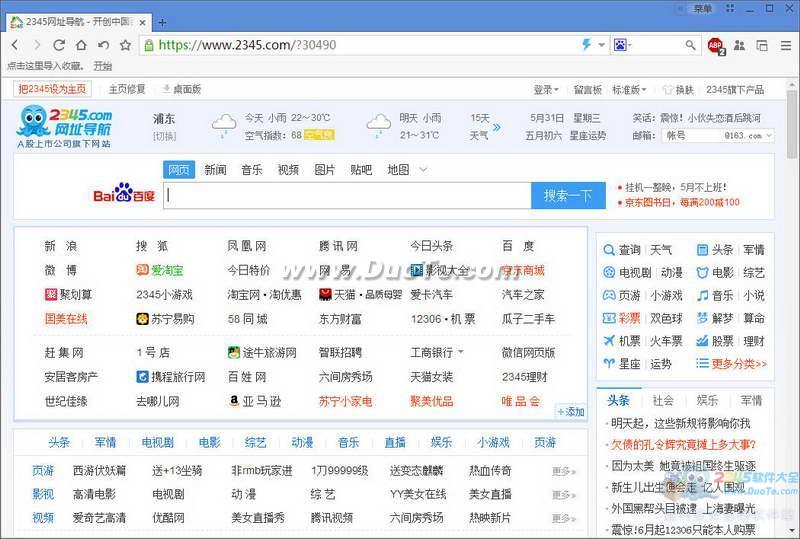The width and height of the screenshot is (800, 539).
Task: Click the undo closed tab icon
Action: 104,45
